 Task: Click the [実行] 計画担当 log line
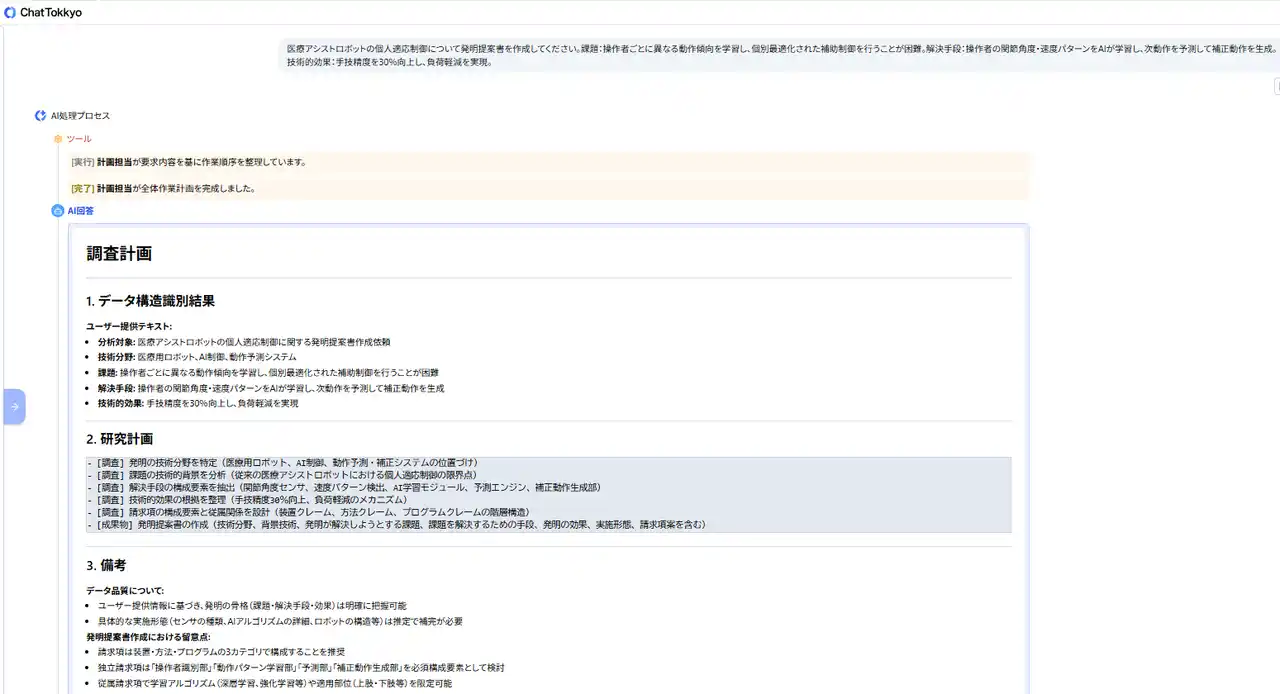(x=189, y=162)
